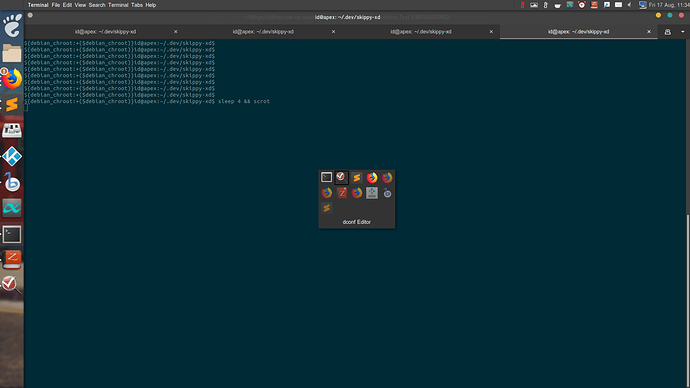Open the blue letter b app in the dock

(12, 182)
